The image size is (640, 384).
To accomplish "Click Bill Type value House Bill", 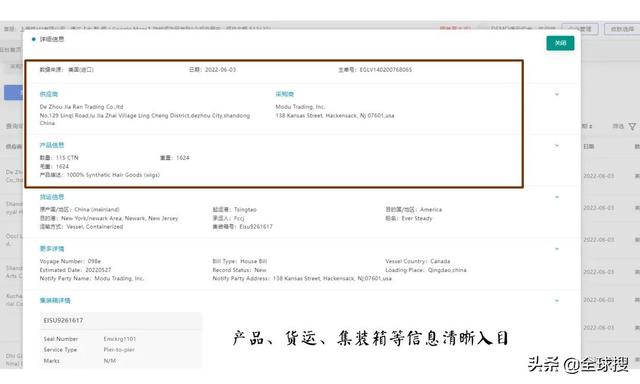I will click(x=253, y=261).
